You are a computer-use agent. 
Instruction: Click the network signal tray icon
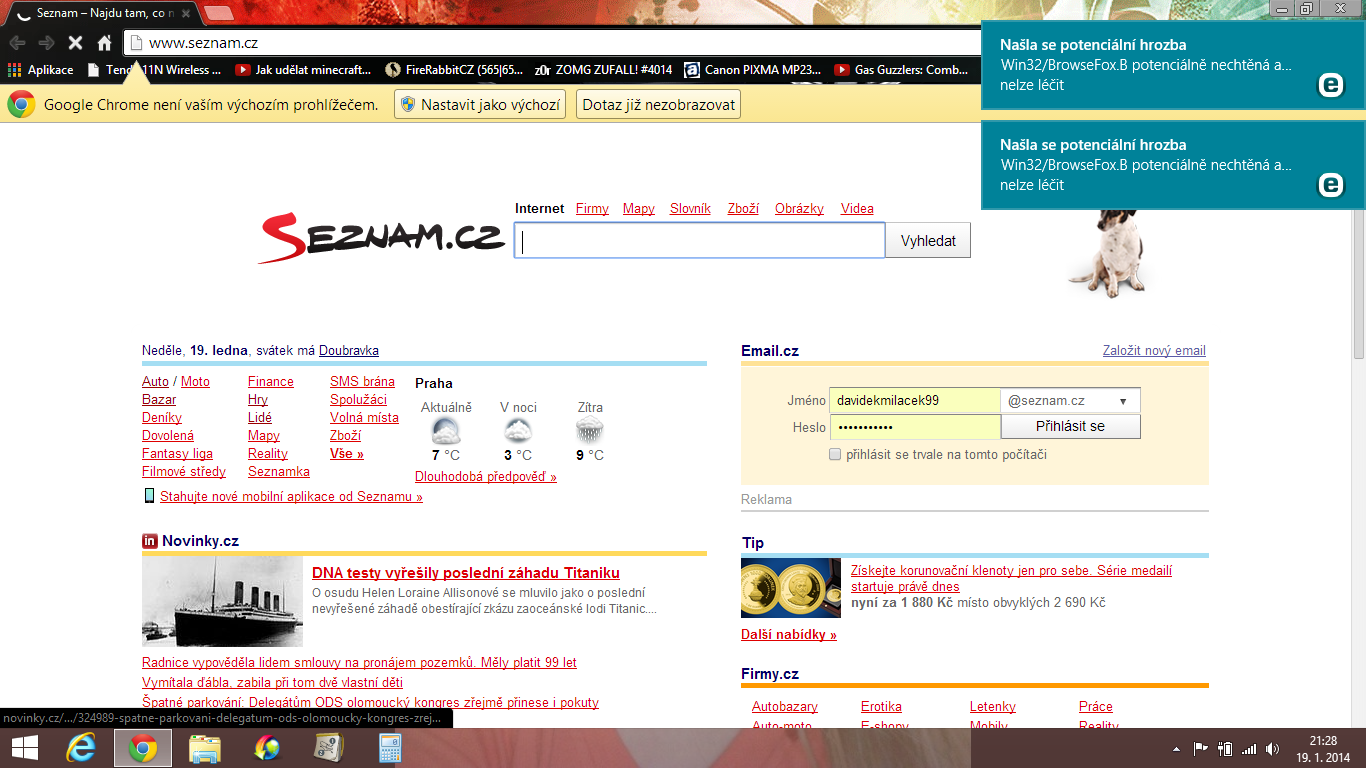click(x=1249, y=748)
